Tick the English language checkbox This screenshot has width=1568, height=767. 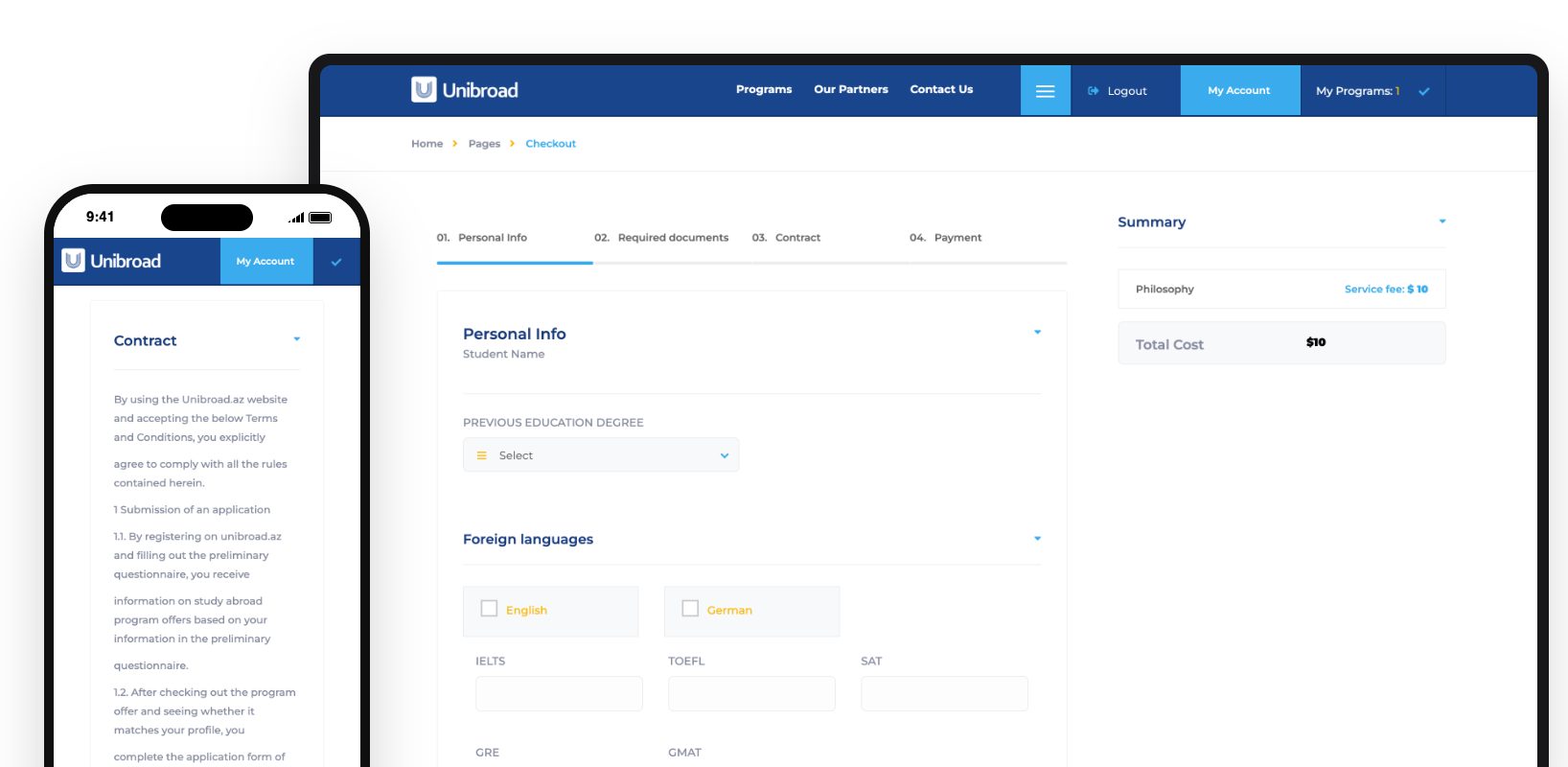pyautogui.click(x=489, y=609)
